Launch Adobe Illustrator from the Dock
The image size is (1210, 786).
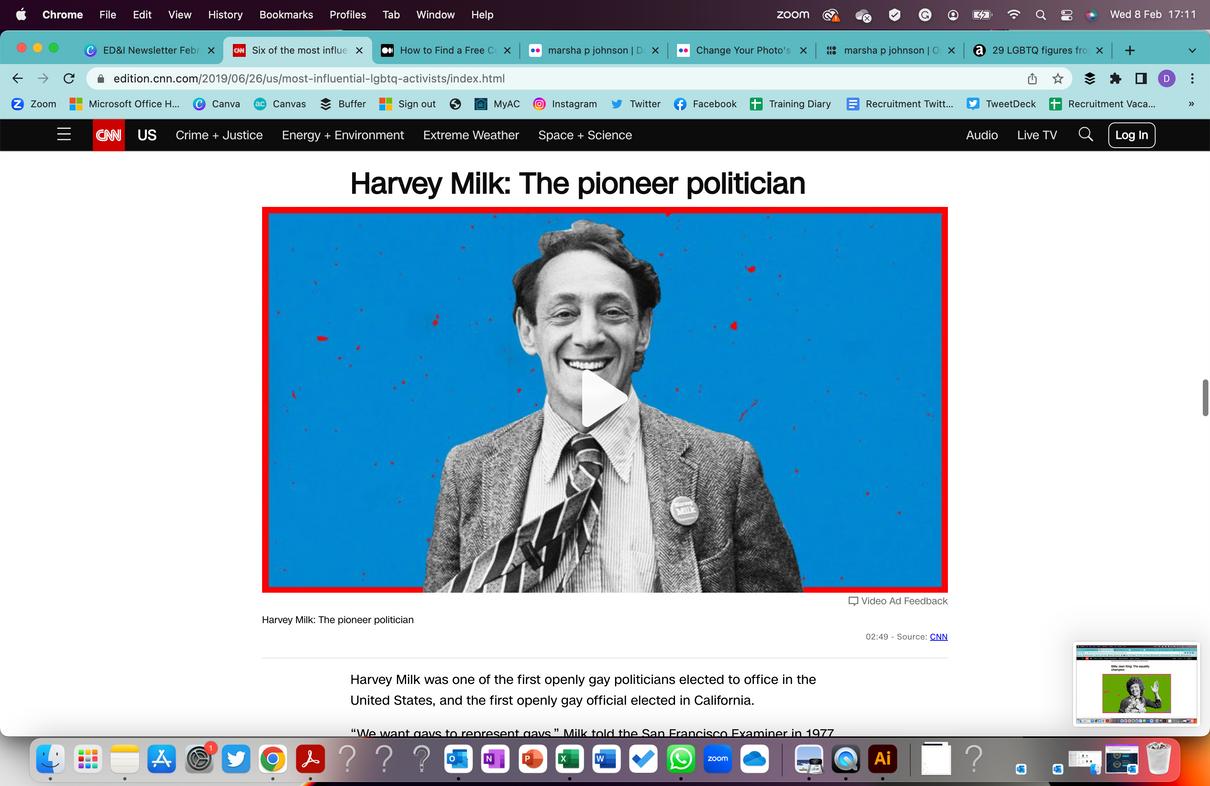(883, 760)
